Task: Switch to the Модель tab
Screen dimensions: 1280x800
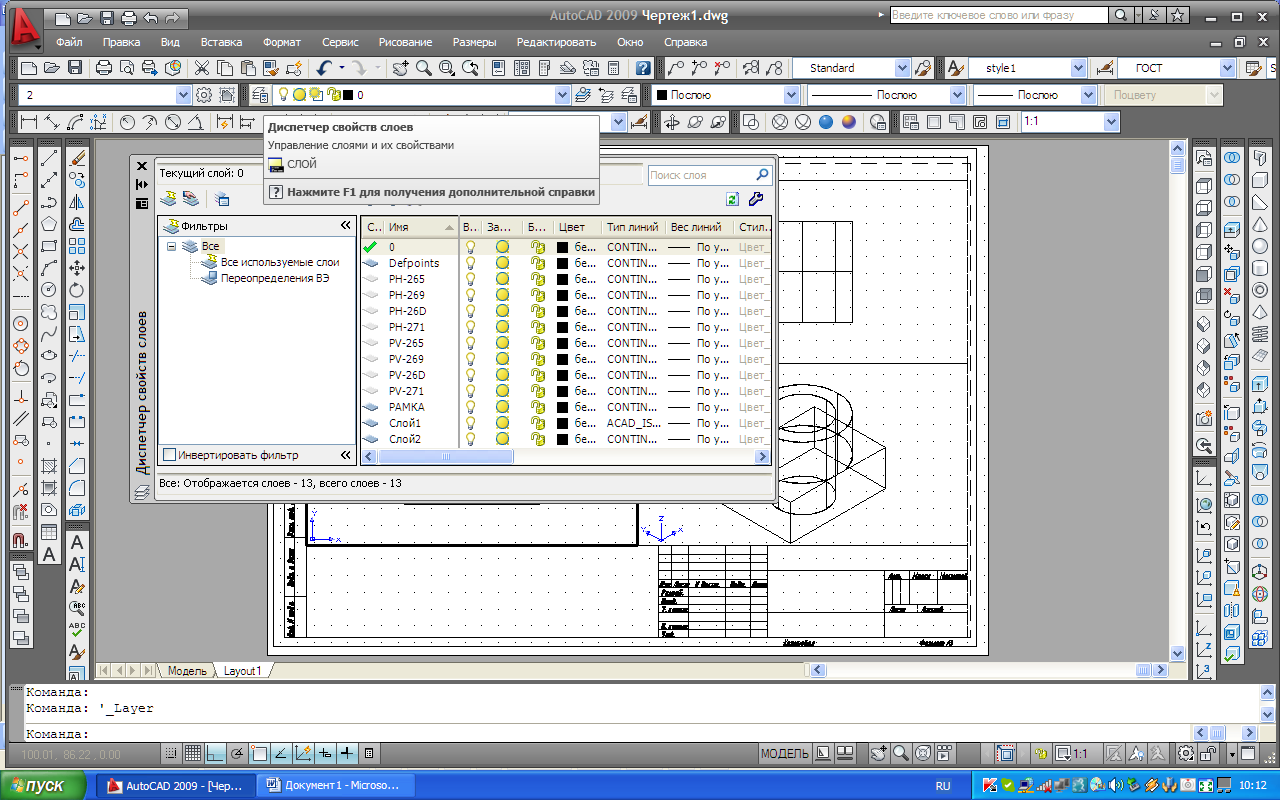Action: (x=187, y=671)
